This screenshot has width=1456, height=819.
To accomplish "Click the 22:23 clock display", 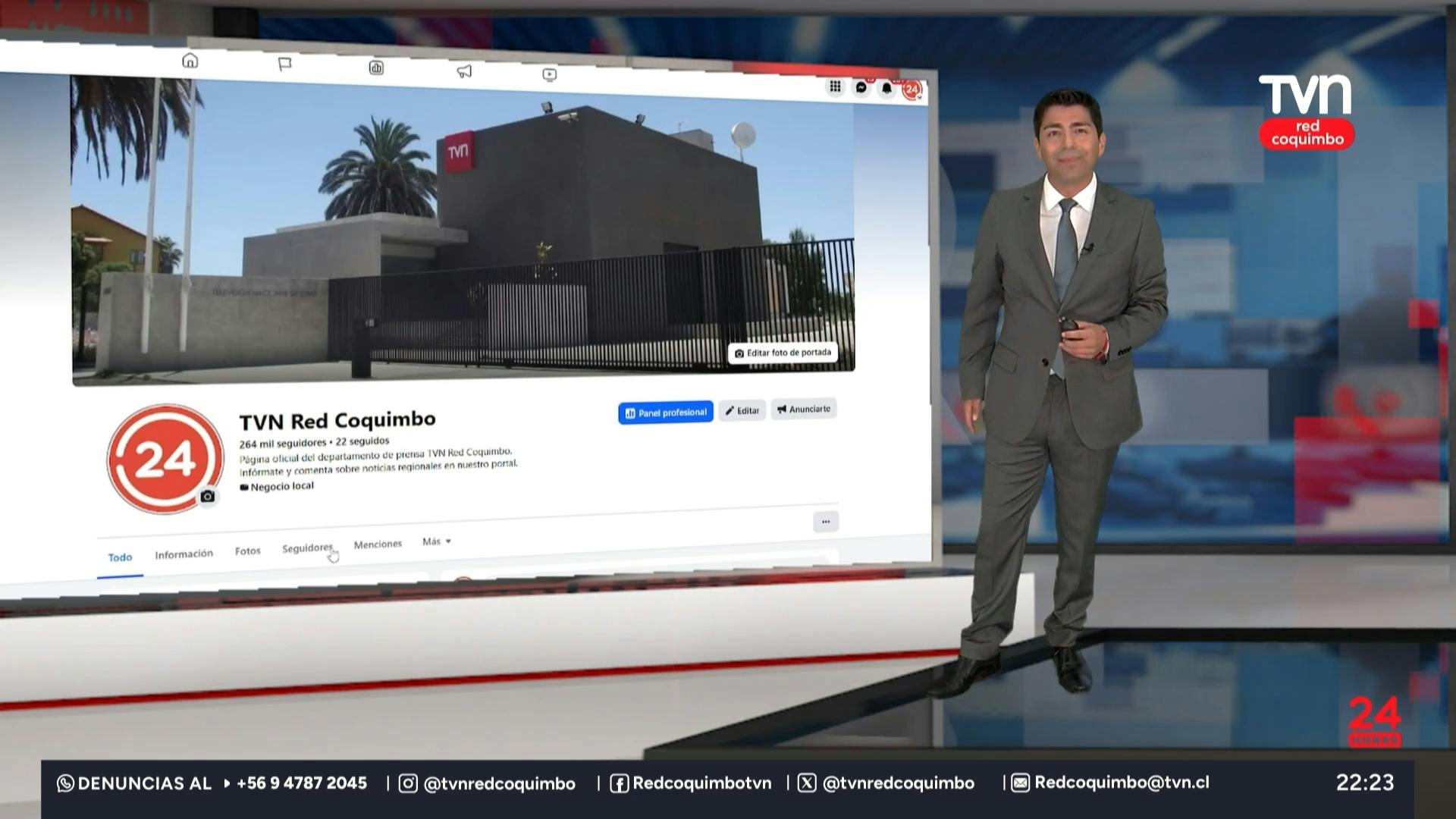I will pyautogui.click(x=1365, y=783).
